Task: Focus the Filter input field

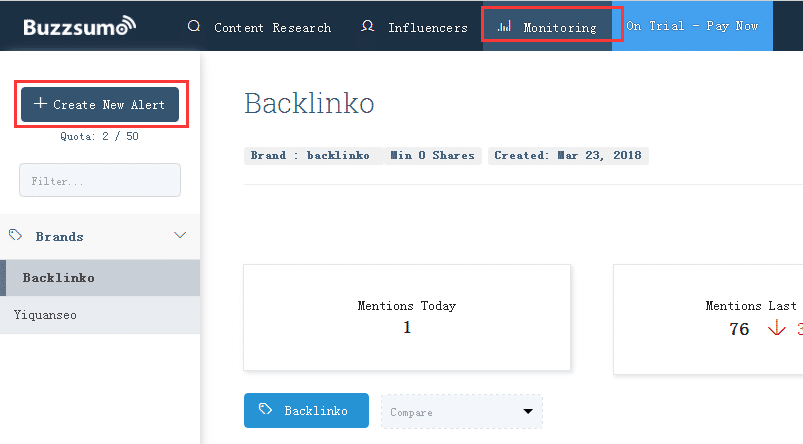Action: [100, 180]
